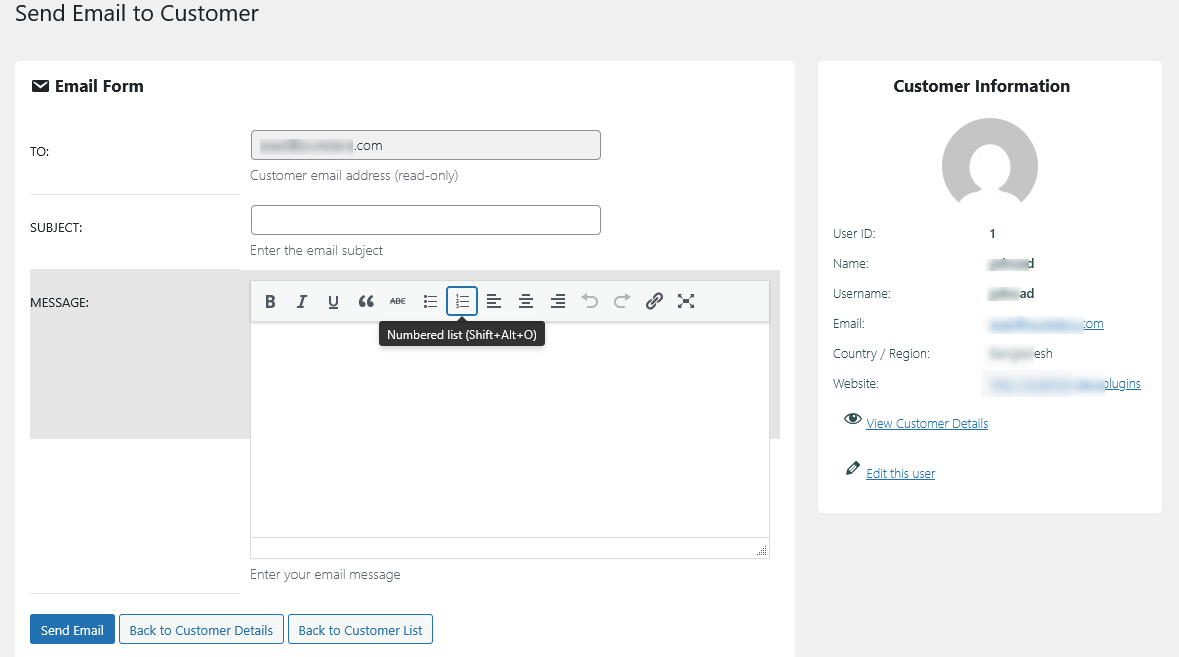This screenshot has height=657, width=1179.
Task: Center align the message text
Action: pos(525,301)
